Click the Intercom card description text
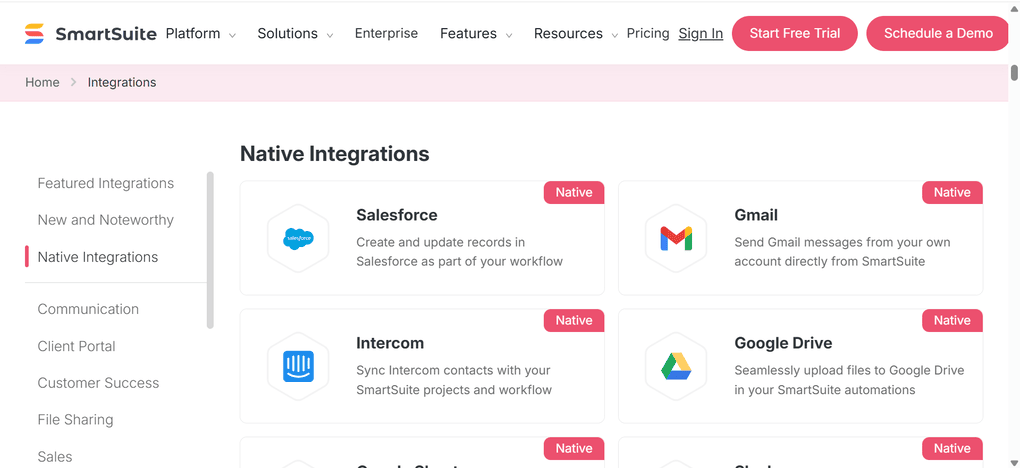1020x468 pixels. point(454,380)
